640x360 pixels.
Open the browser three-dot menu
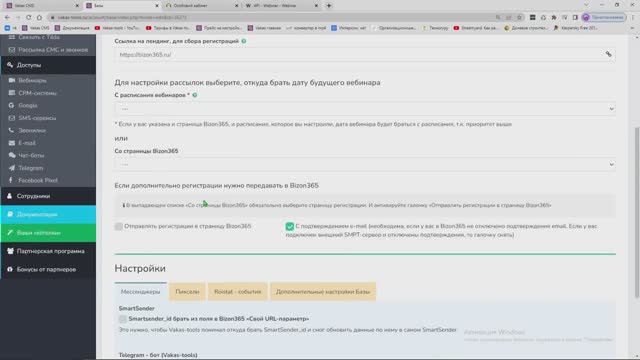click(x=633, y=18)
